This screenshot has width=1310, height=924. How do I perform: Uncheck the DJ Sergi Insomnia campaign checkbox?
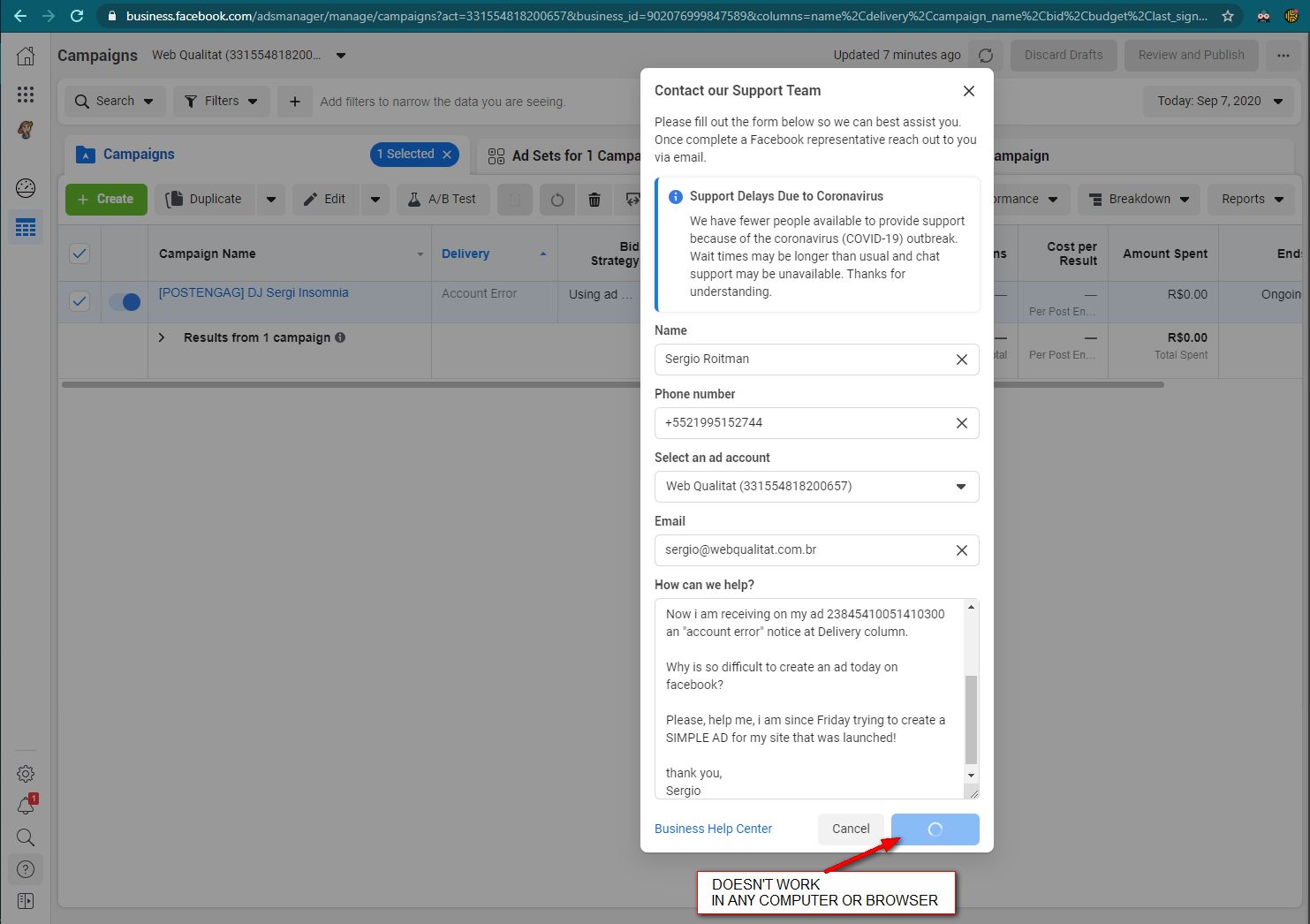(x=80, y=302)
